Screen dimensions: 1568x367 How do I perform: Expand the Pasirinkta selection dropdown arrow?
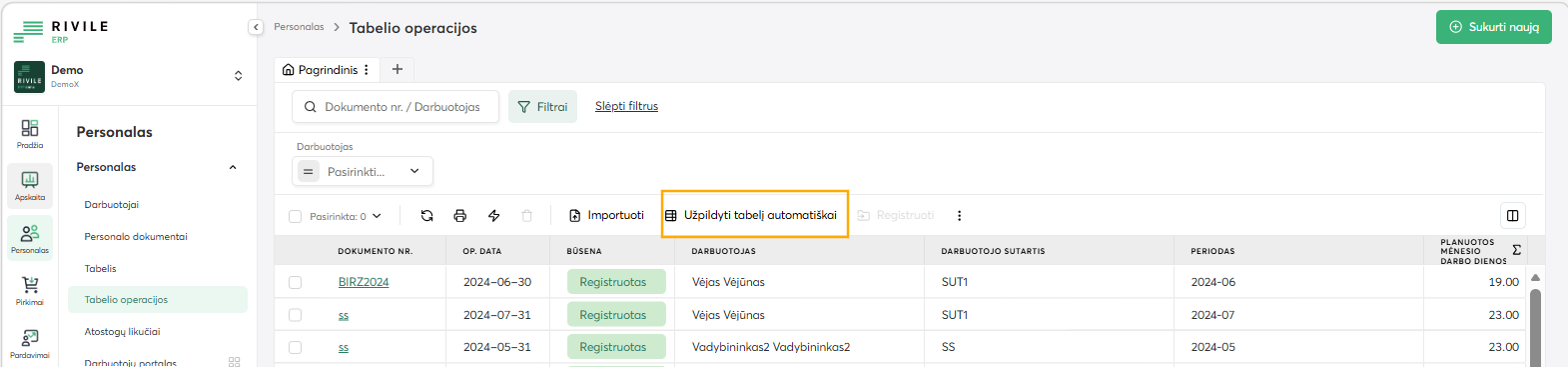click(377, 216)
